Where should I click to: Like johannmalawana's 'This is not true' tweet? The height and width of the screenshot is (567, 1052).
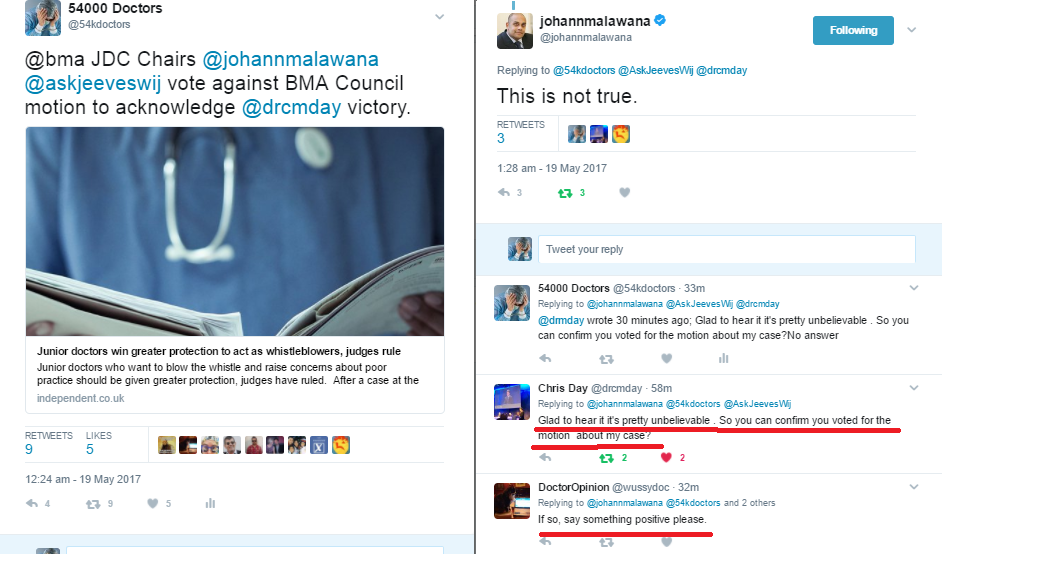tap(625, 193)
